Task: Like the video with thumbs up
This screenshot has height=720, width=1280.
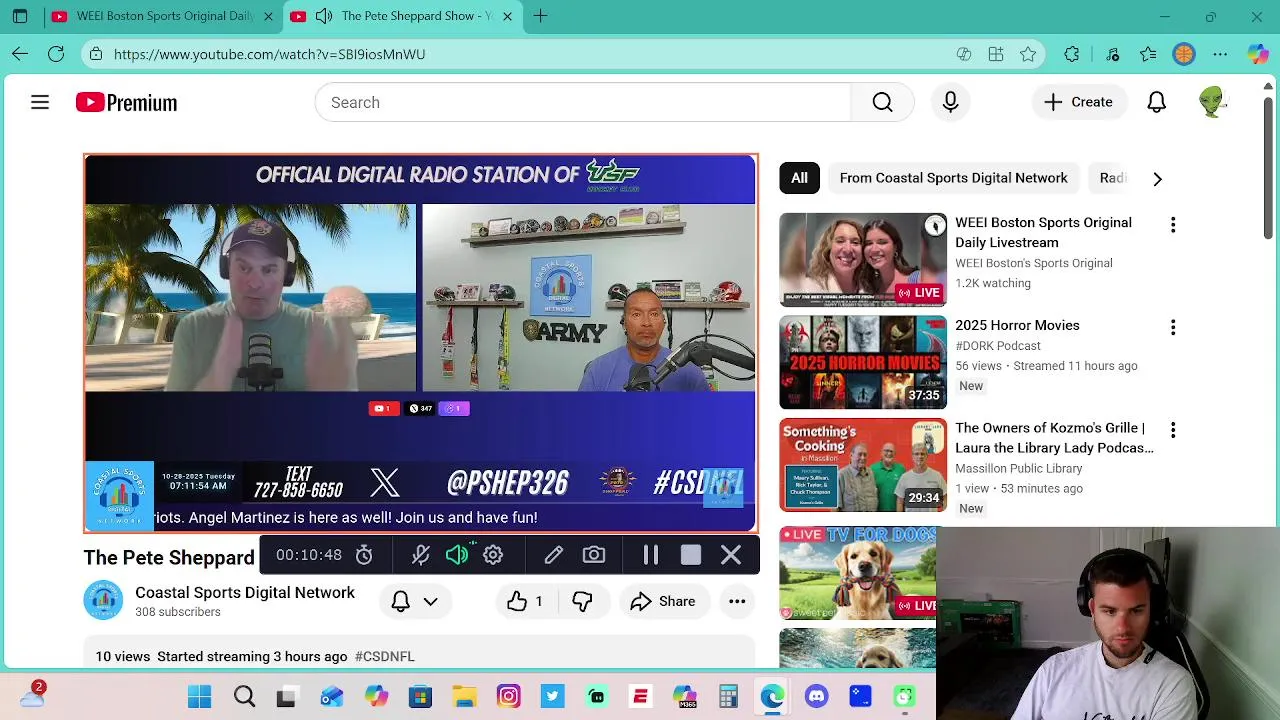Action: click(525, 601)
